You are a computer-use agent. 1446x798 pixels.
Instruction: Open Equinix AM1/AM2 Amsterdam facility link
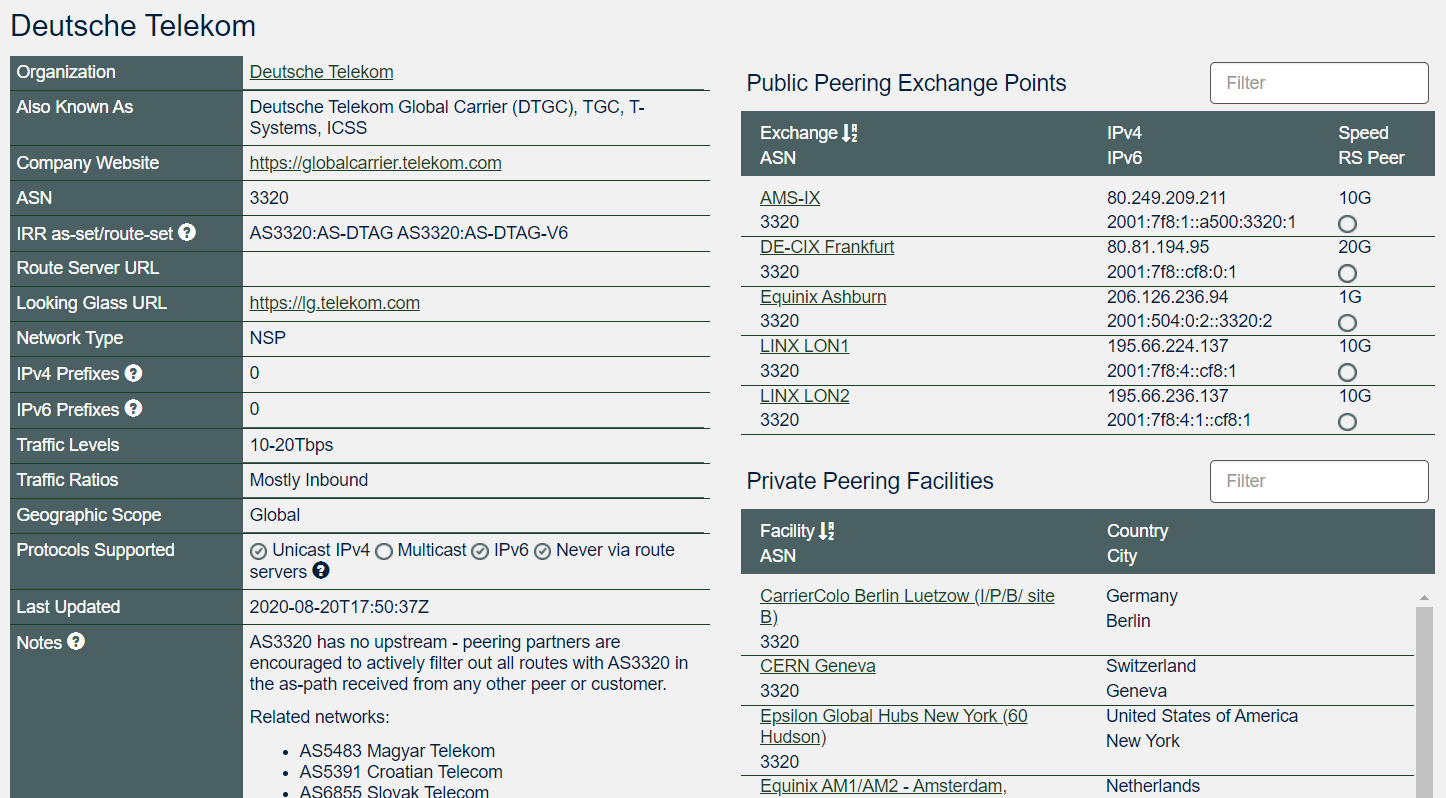click(882, 787)
